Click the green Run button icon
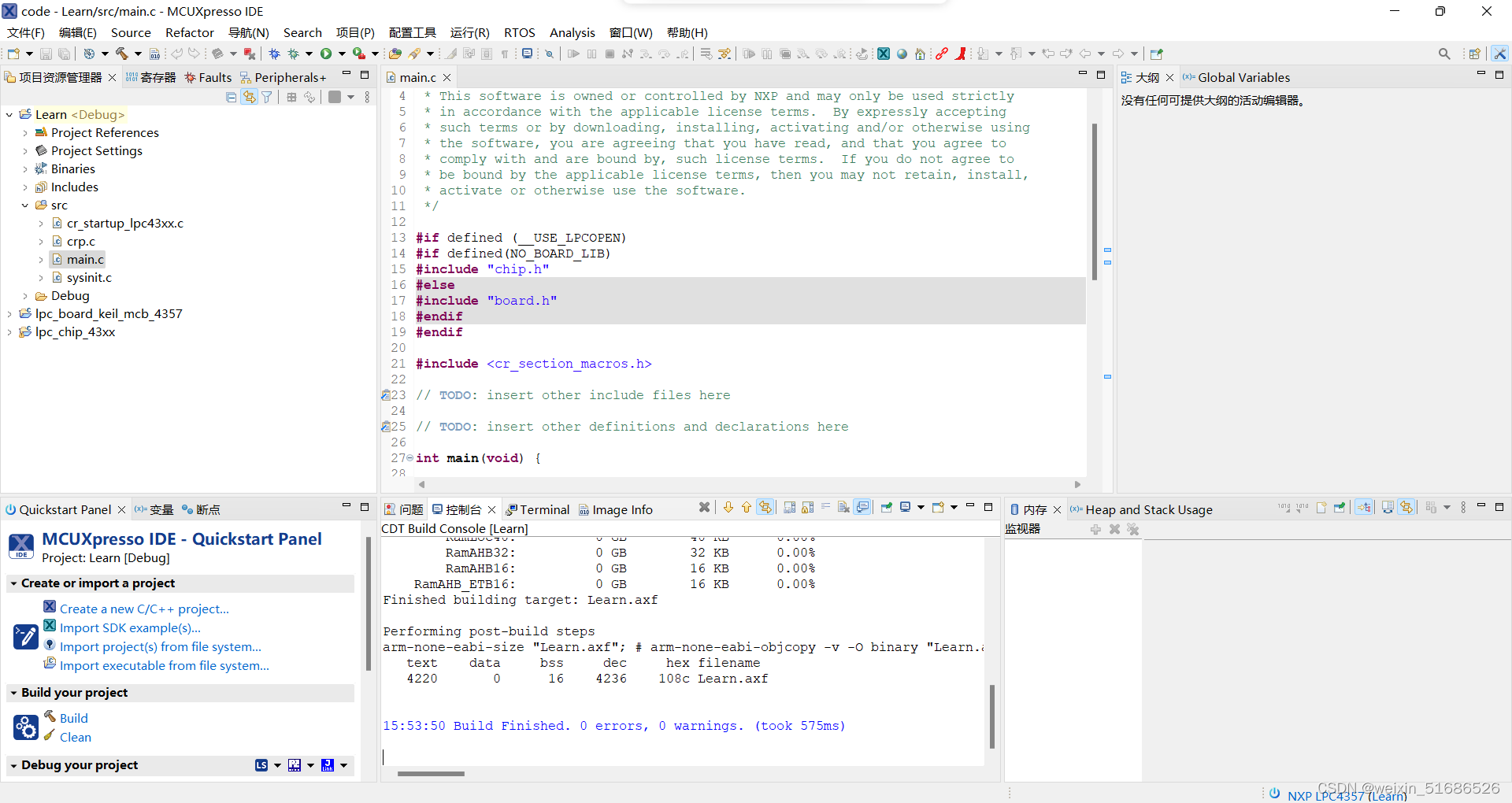Screen dimensions: 1512x803 [326, 54]
